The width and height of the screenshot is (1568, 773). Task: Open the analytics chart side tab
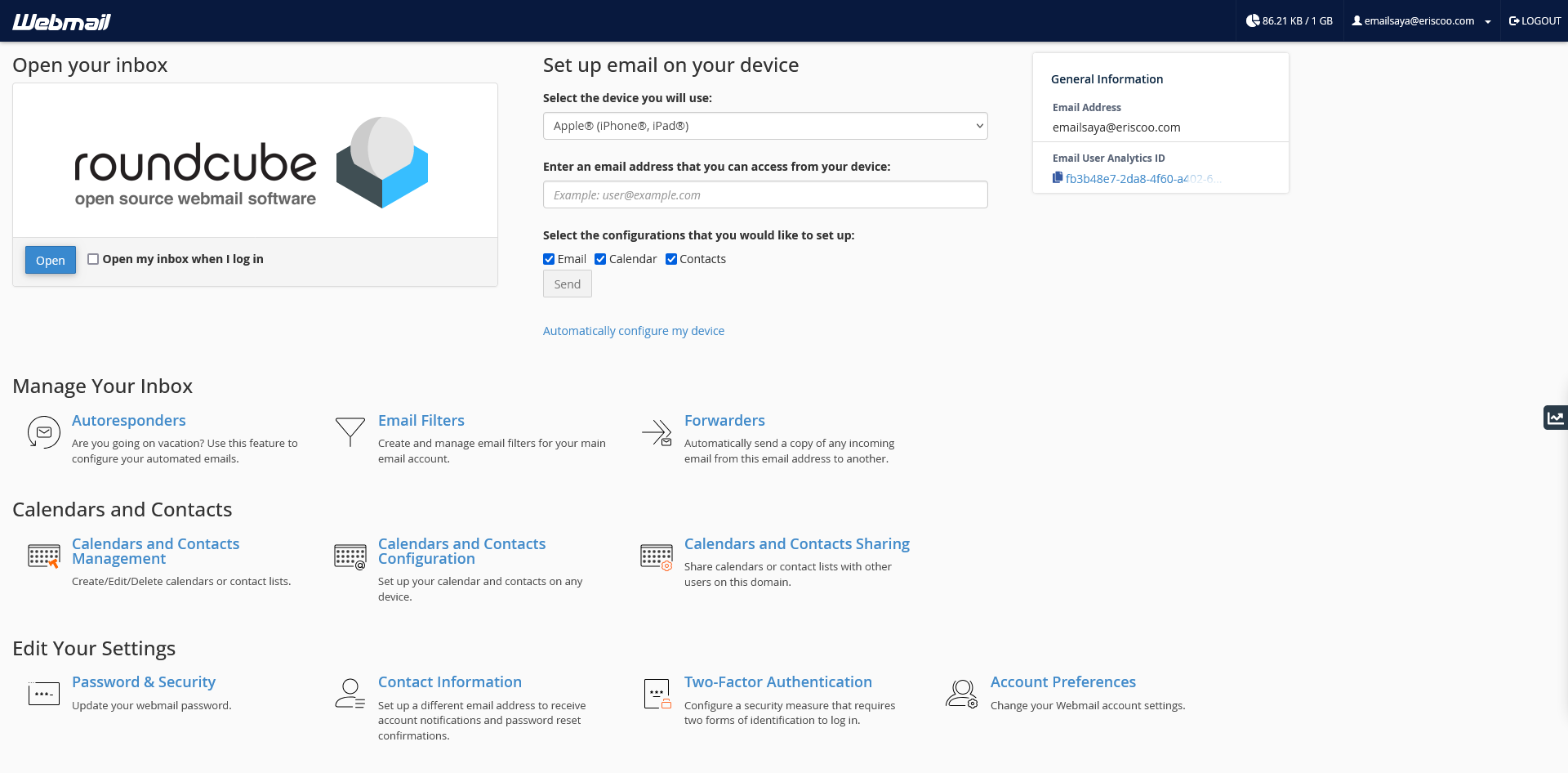(1555, 418)
